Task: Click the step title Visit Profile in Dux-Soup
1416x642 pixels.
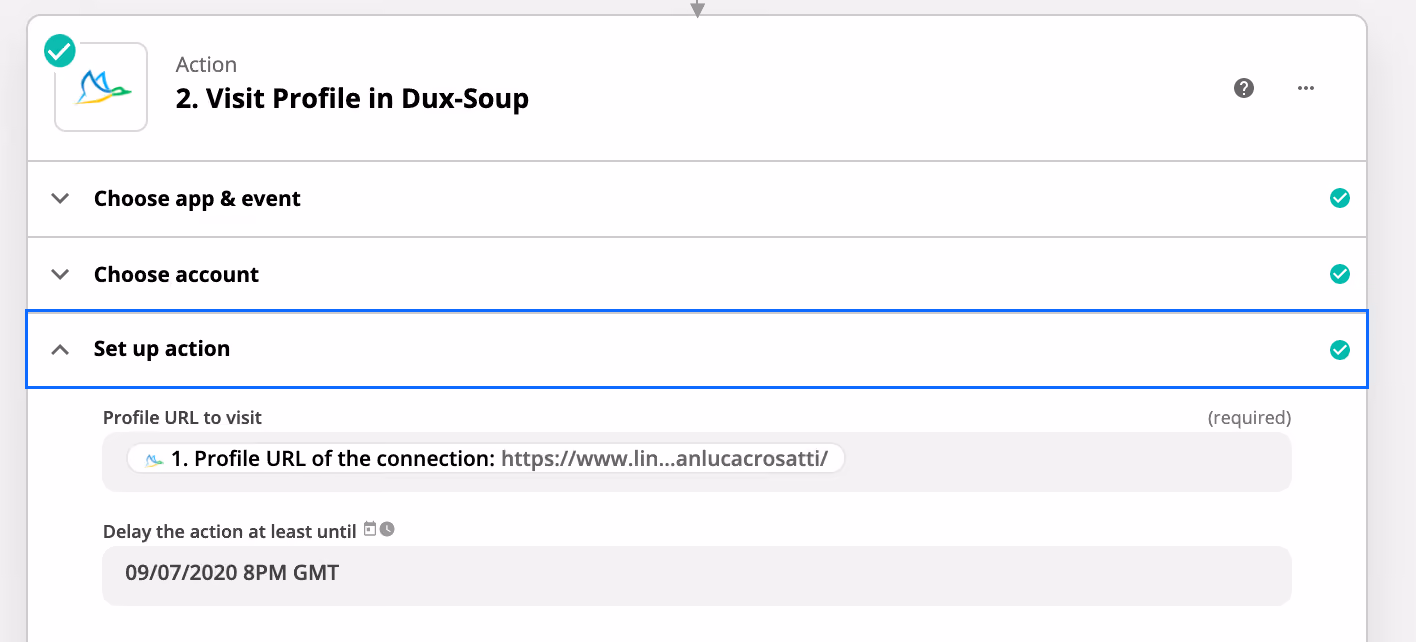Action: click(x=352, y=99)
